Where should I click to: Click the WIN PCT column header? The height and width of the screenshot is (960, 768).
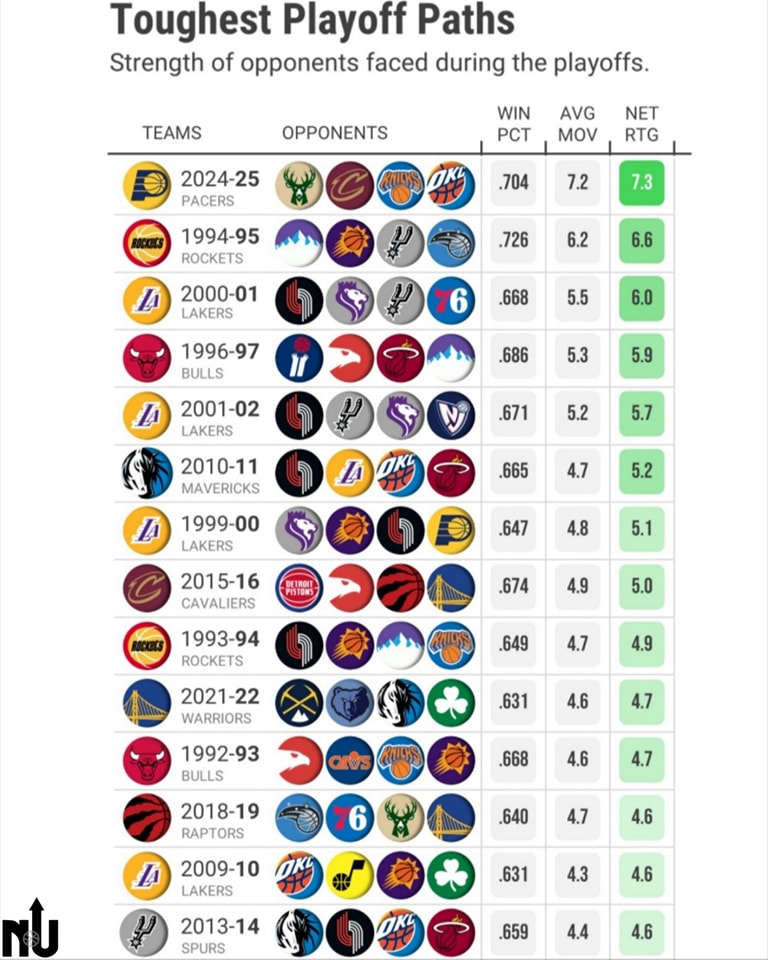click(x=513, y=124)
